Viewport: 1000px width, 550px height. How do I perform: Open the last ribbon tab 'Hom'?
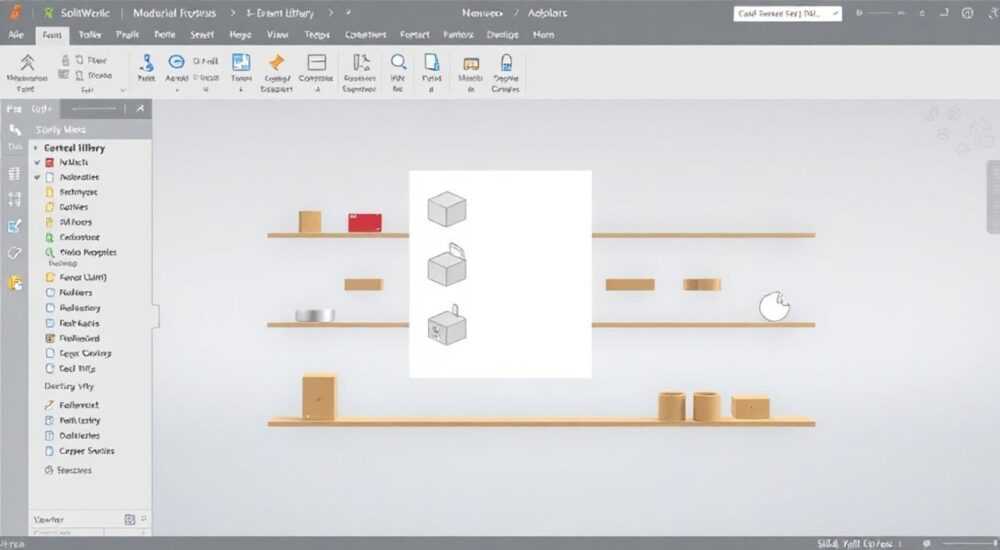[543, 34]
